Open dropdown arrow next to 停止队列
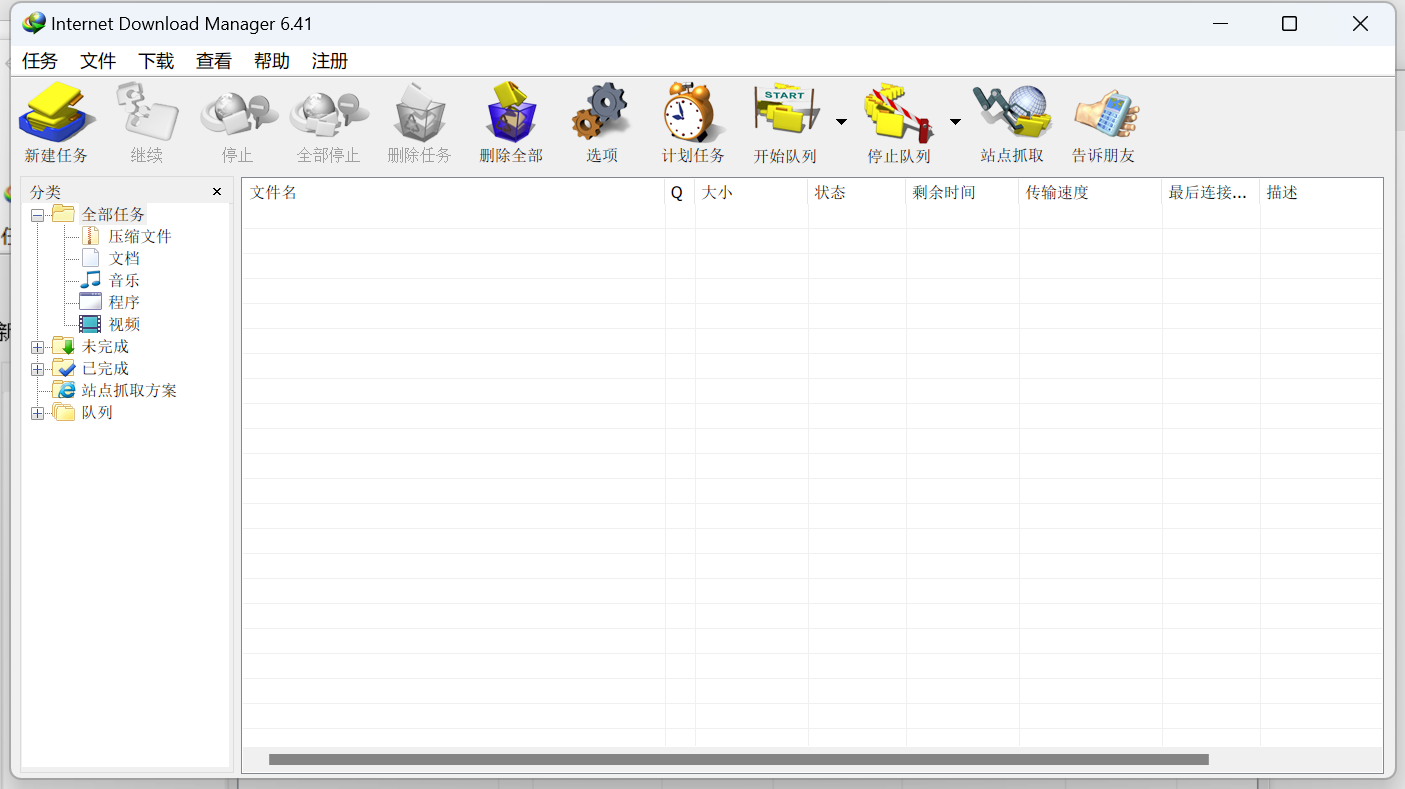 coord(955,122)
